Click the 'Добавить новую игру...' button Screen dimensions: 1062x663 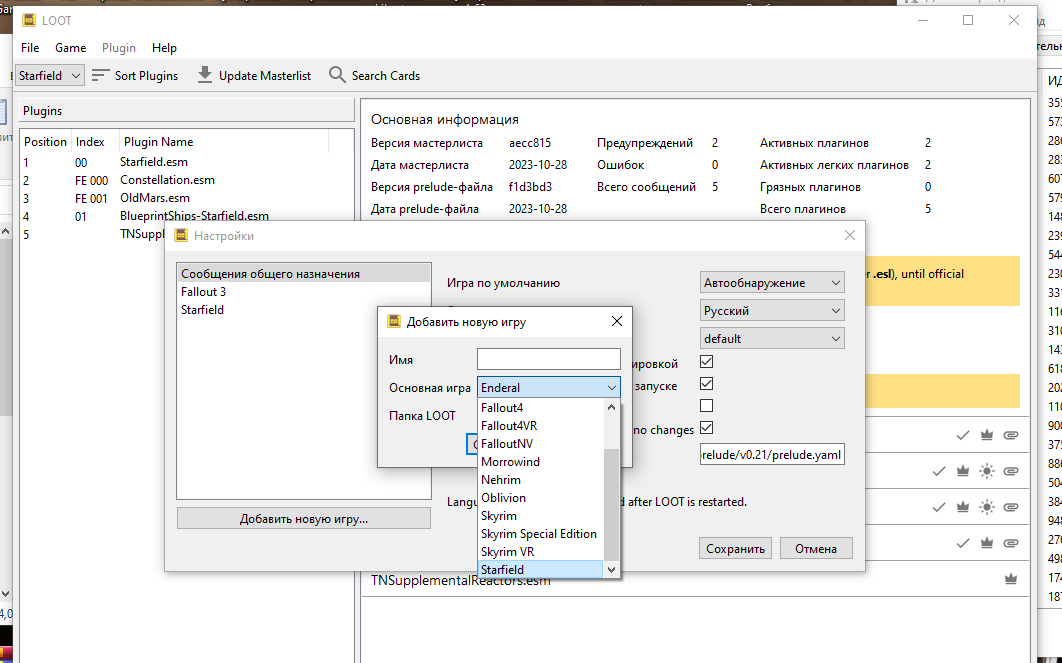tap(303, 519)
